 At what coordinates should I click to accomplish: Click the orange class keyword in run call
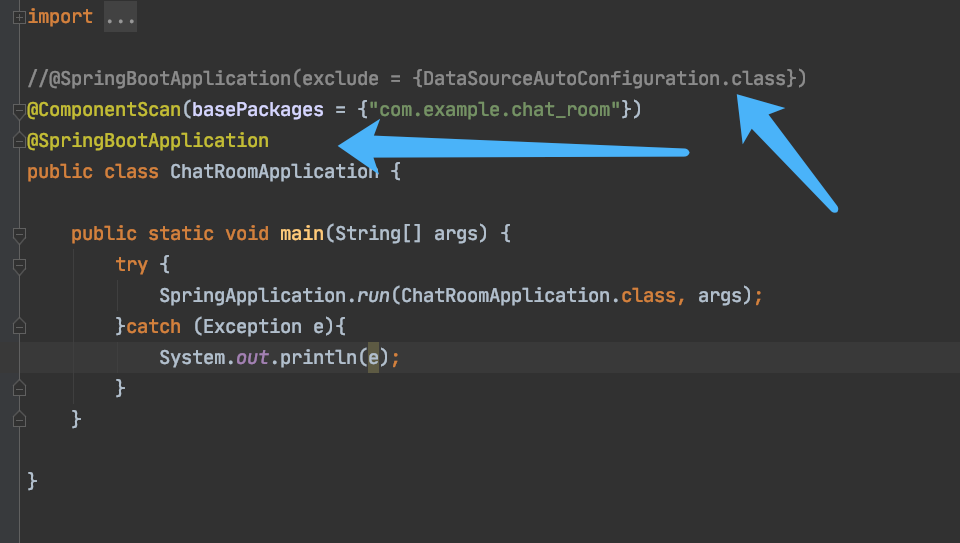[648, 296]
